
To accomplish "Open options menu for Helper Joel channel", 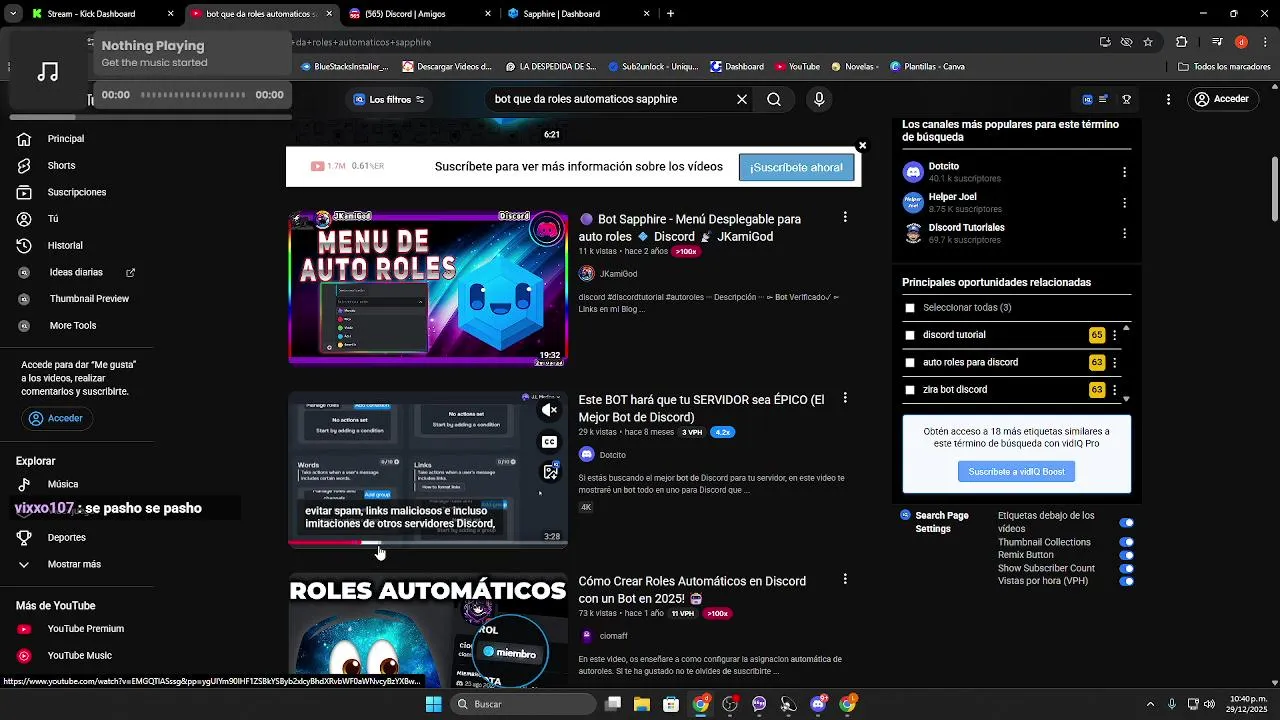I will [x=1124, y=203].
